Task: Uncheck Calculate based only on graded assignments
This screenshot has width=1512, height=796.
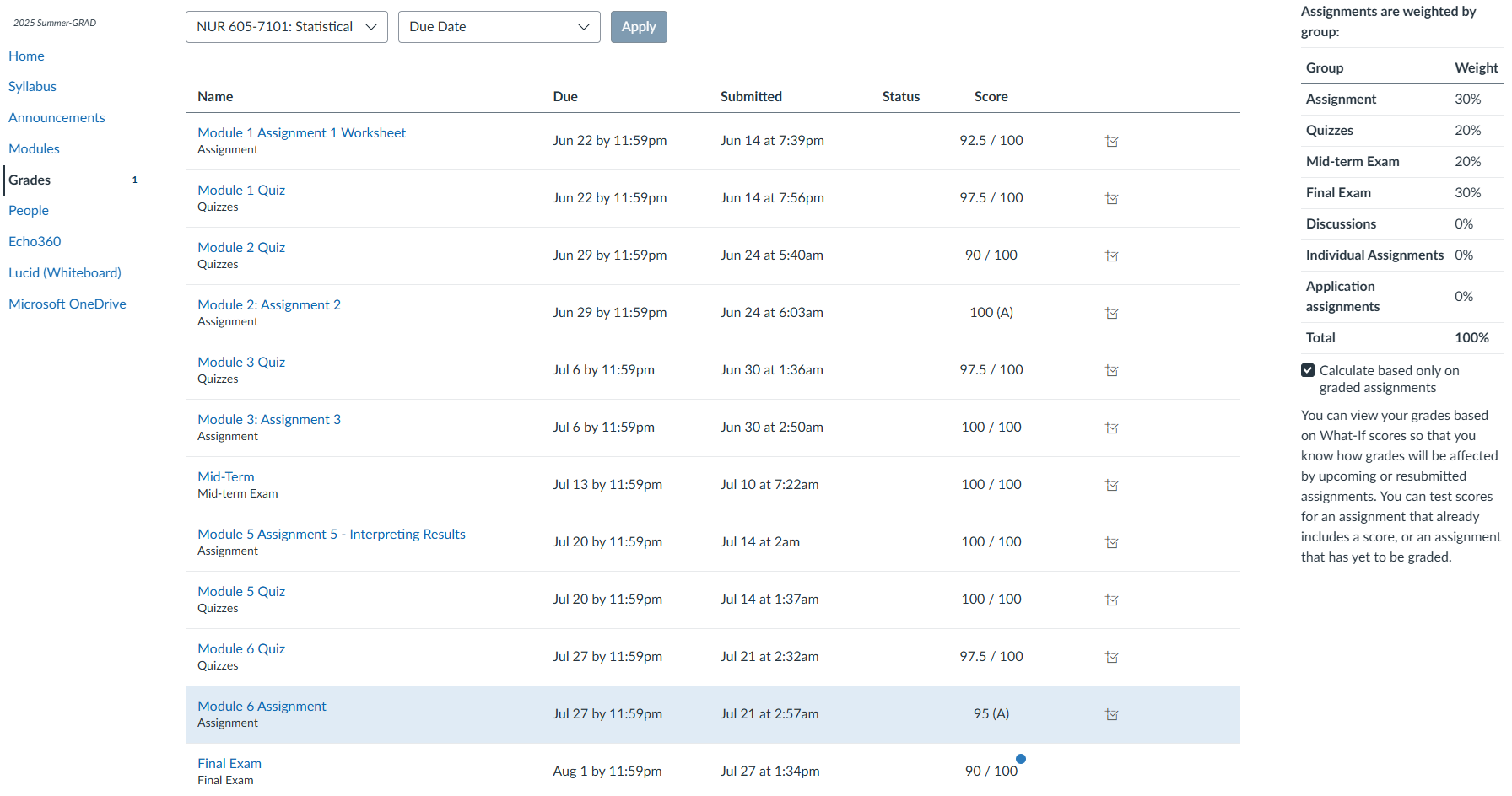Action: (1308, 370)
